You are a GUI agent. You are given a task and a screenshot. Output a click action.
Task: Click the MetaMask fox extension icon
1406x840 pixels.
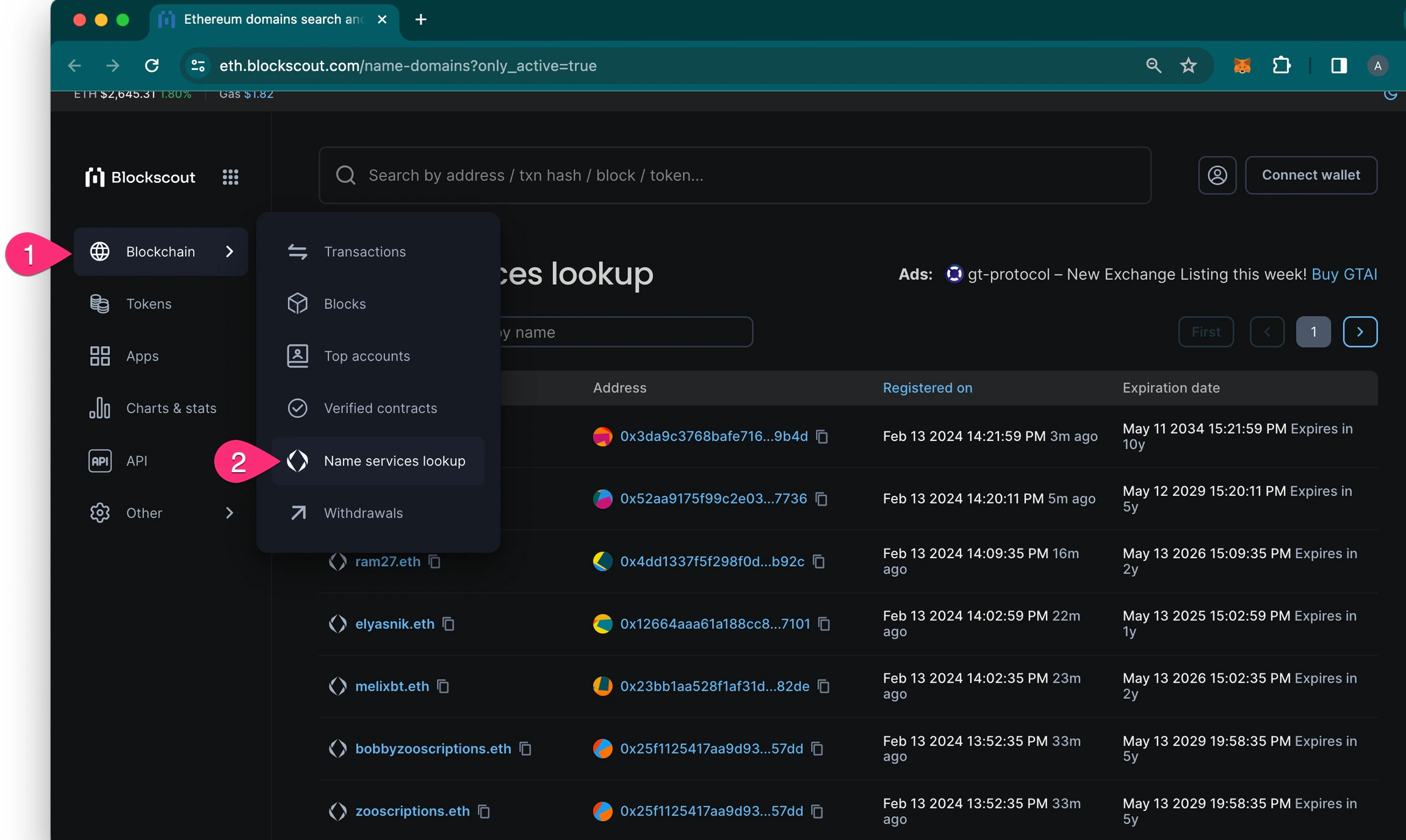coord(1242,65)
